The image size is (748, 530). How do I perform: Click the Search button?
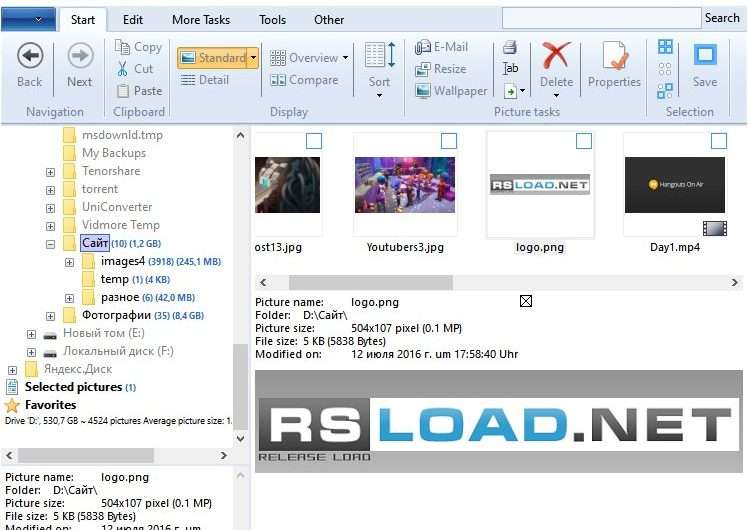[x=722, y=18]
